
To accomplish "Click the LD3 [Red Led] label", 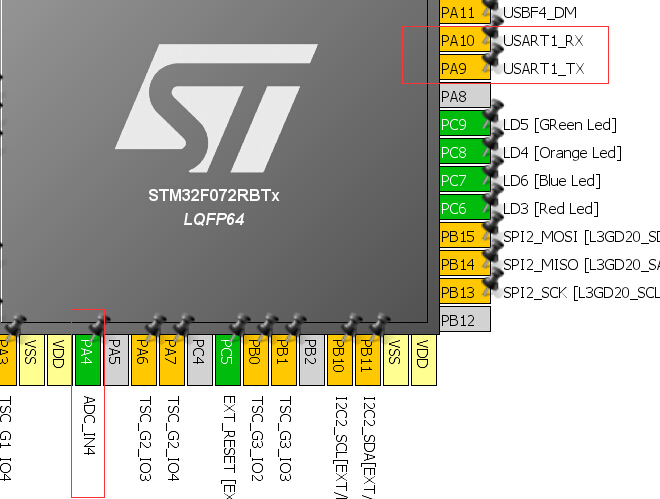I will (x=551, y=209).
